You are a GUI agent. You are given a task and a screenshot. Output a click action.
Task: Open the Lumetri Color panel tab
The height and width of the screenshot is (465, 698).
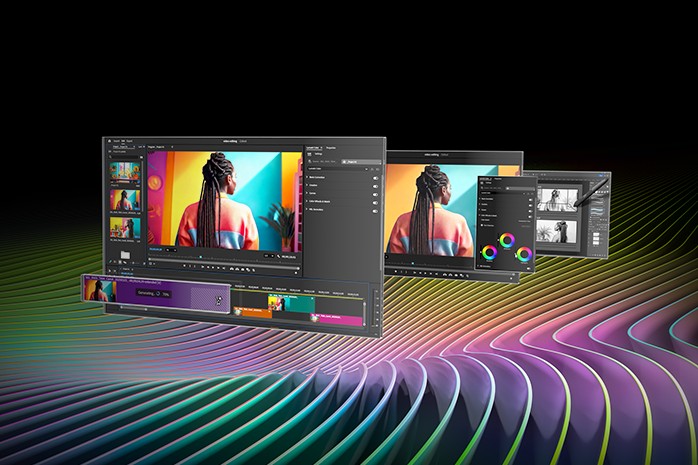[x=313, y=148]
